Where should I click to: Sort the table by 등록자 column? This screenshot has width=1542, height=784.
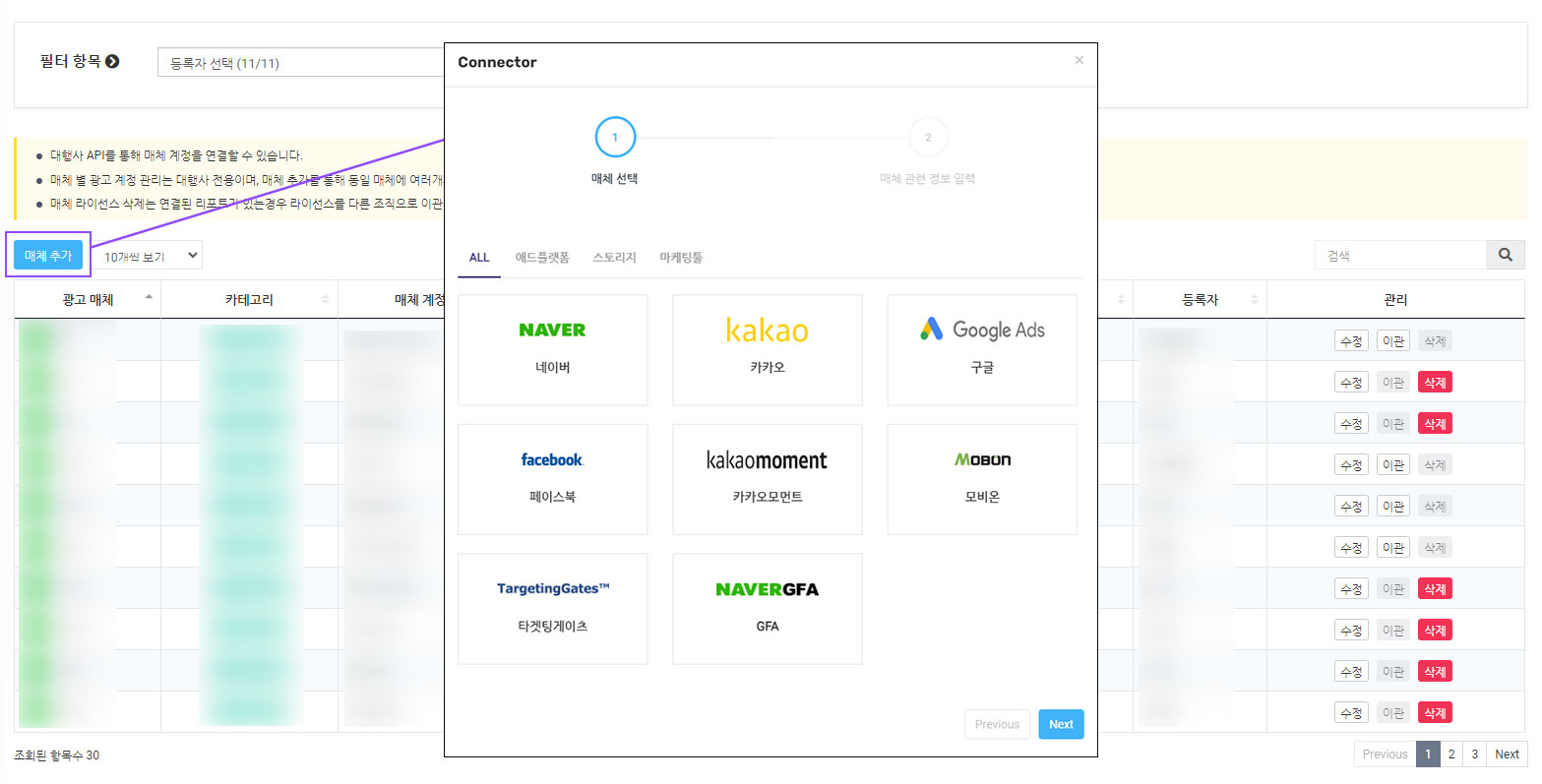(1200, 299)
